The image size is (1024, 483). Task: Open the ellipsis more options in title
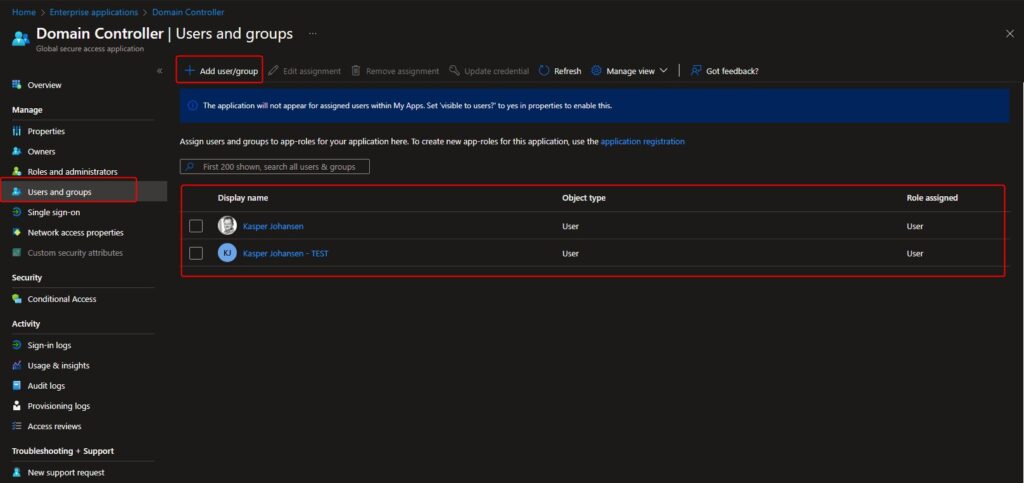pos(313,33)
